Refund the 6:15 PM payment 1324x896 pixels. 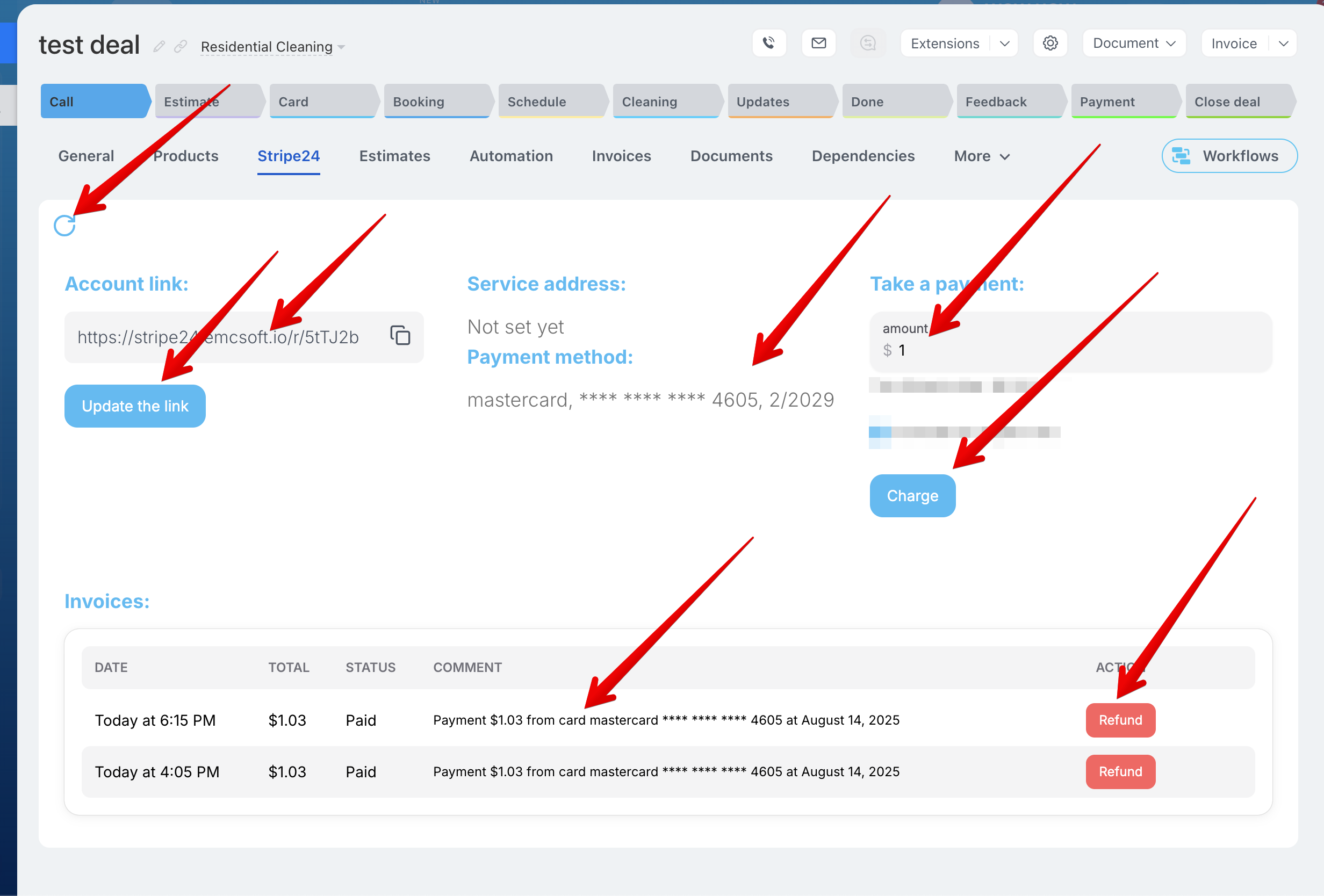point(1119,720)
